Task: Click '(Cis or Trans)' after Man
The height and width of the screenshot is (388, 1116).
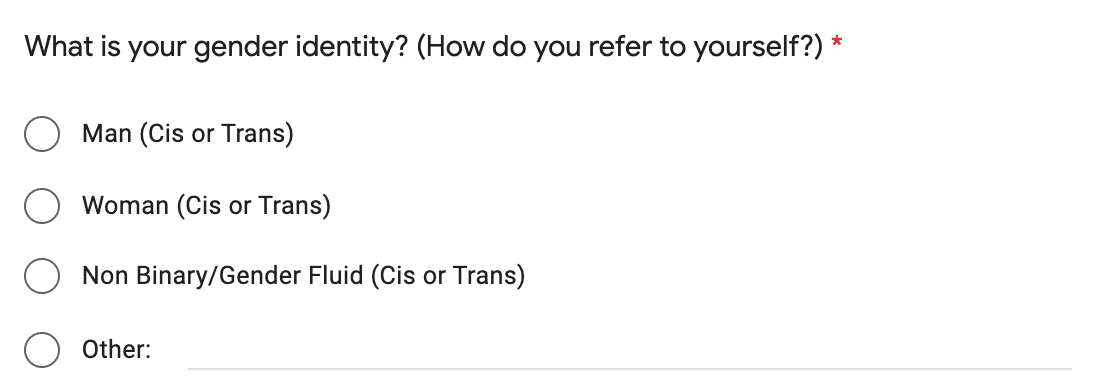Action: click(216, 134)
